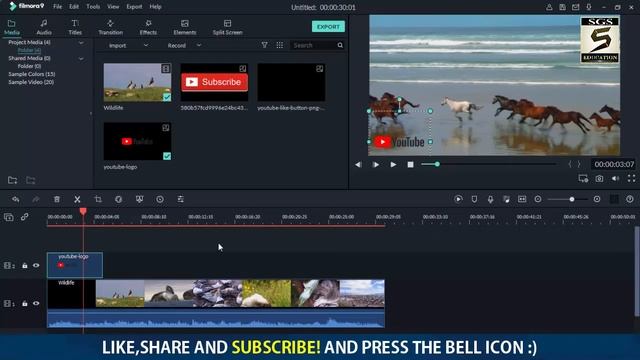Open the color correction icon
Image resolution: width=640 pixels, height=360 pixels.
[118, 199]
